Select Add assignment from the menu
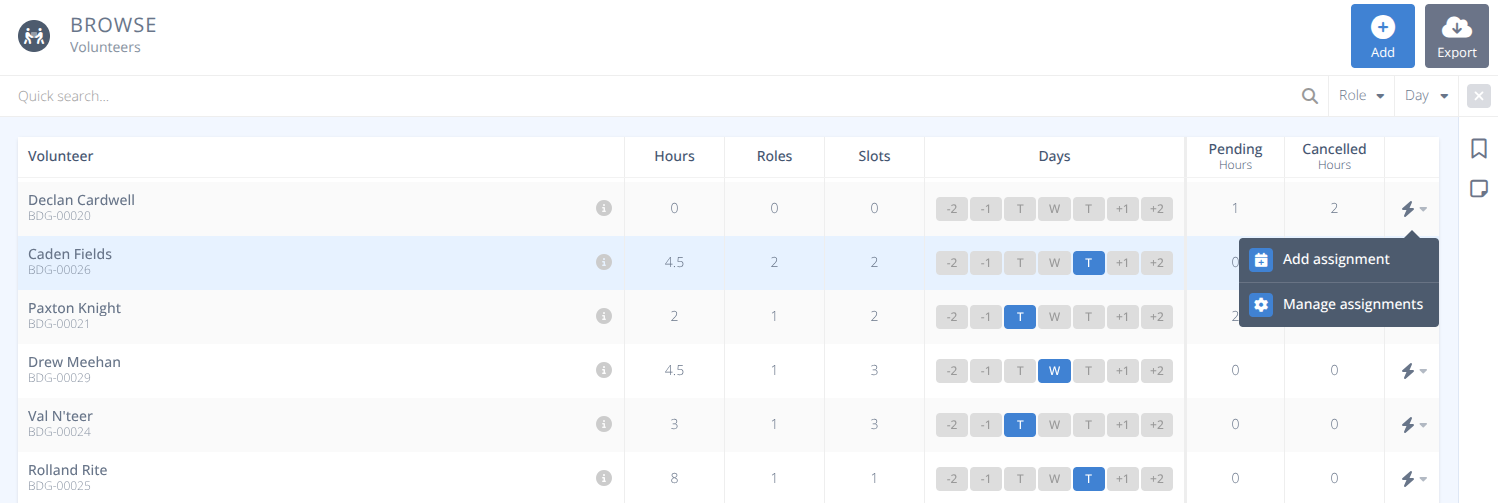The image size is (1498, 503). tap(1336, 260)
